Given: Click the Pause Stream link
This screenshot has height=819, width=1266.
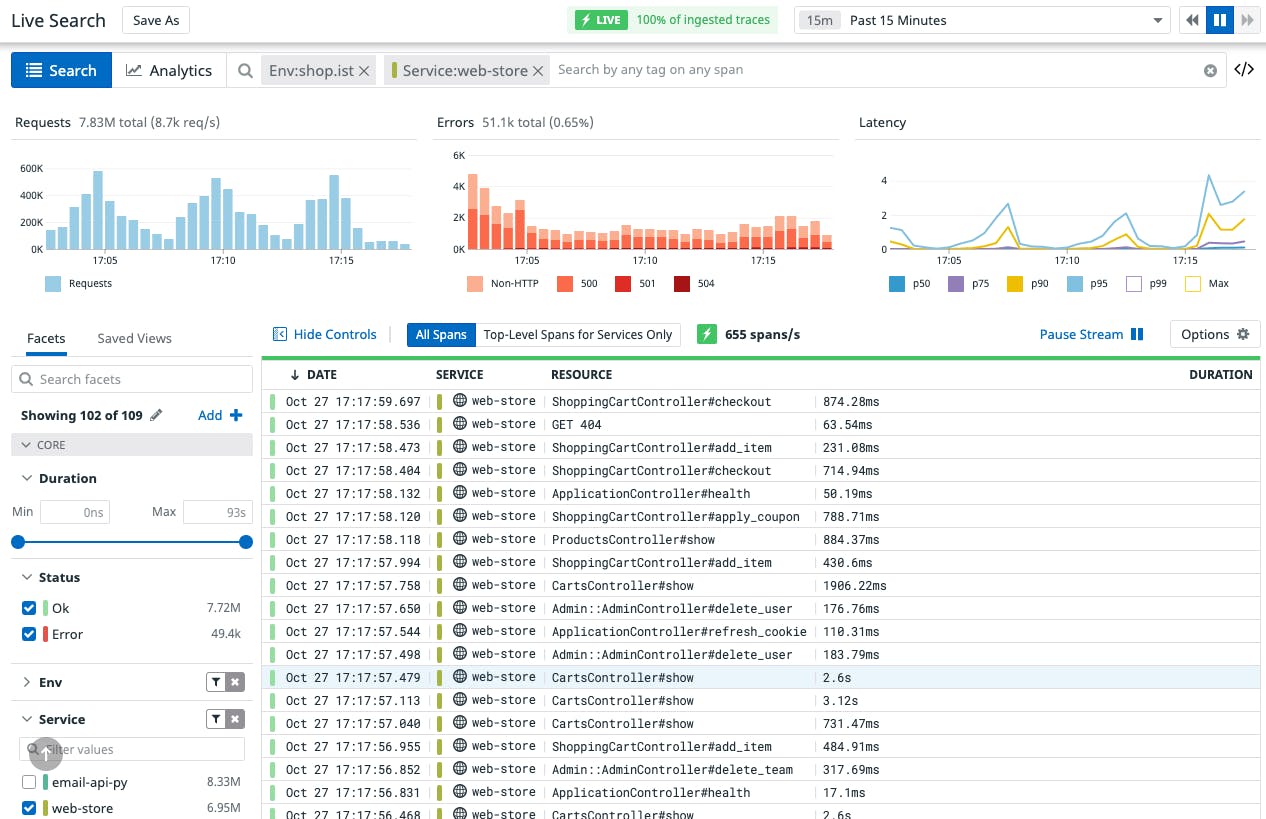Looking at the screenshot, I should tap(1091, 334).
